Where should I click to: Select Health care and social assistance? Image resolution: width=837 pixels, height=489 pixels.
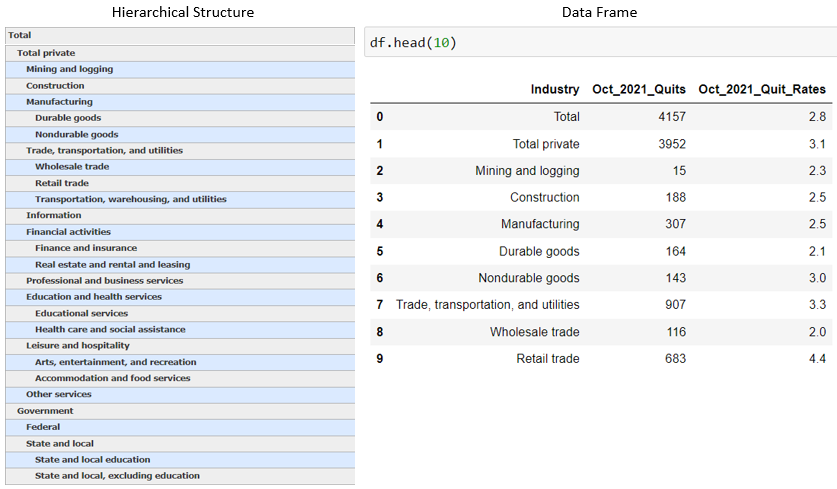pyautogui.click(x=110, y=330)
